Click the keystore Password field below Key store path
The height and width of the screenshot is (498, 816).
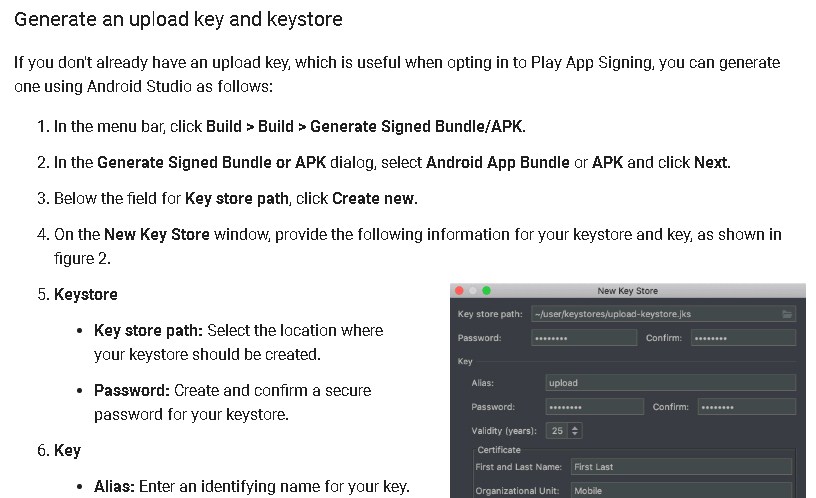click(x=584, y=338)
